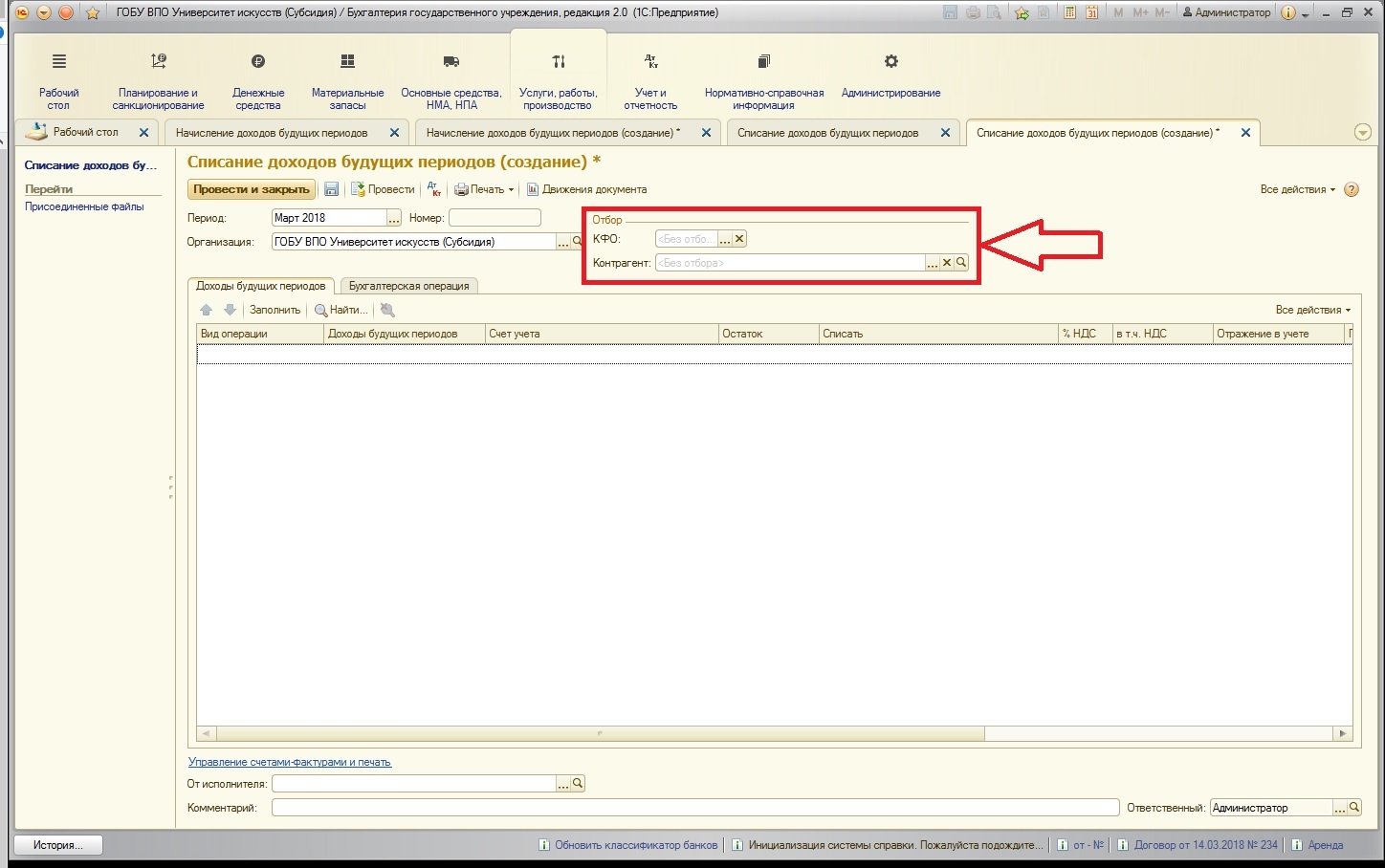1385x868 pixels.
Task: Open Контрагент lookup magnifier
Action: tap(961, 263)
